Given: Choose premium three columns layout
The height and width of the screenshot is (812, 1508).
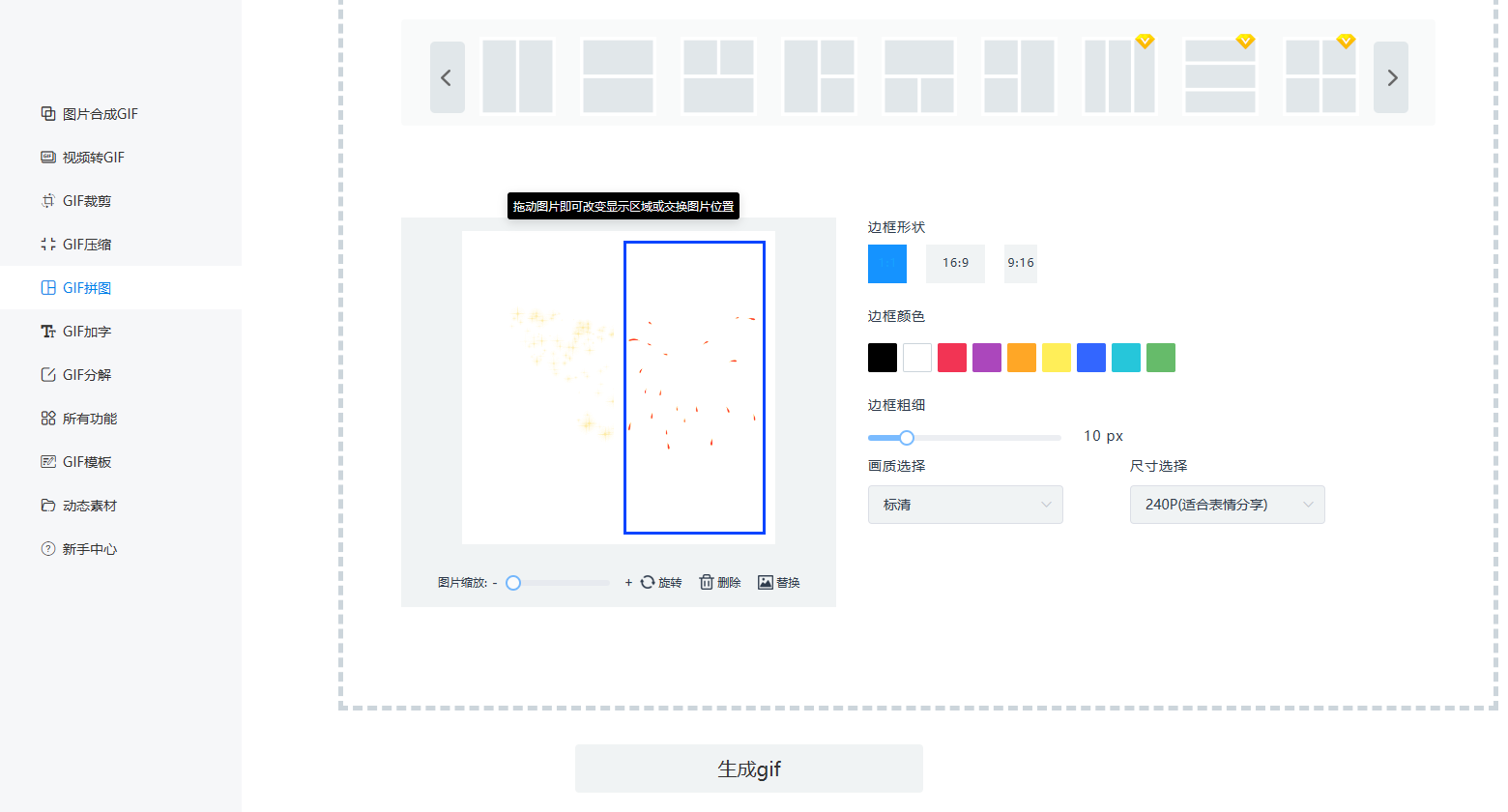Looking at the screenshot, I should click(1119, 76).
